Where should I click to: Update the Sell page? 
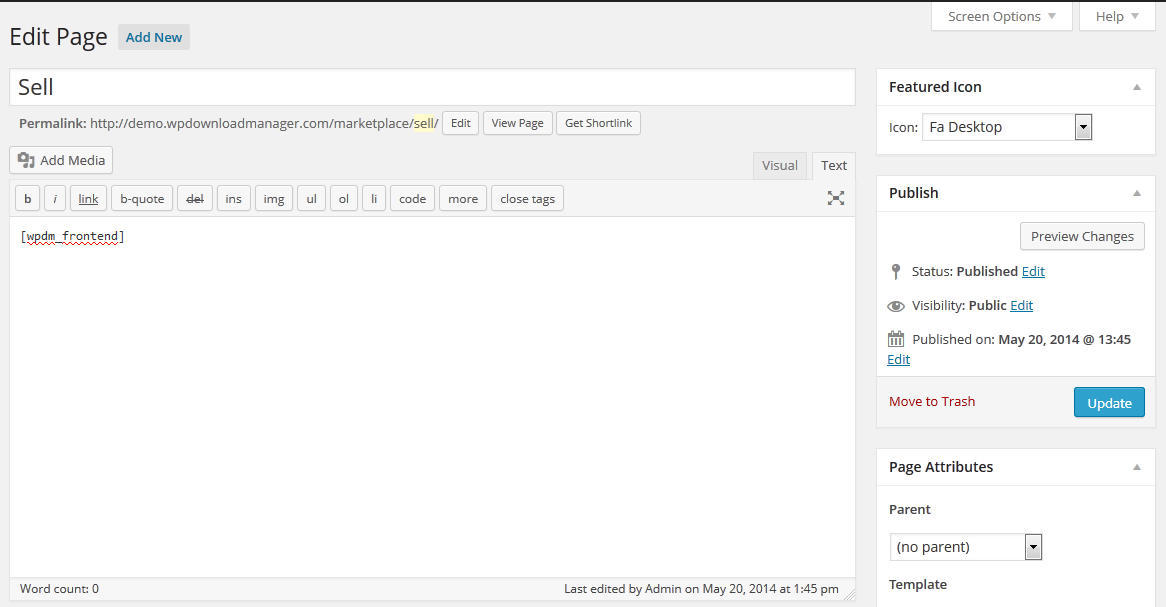click(x=1108, y=401)
